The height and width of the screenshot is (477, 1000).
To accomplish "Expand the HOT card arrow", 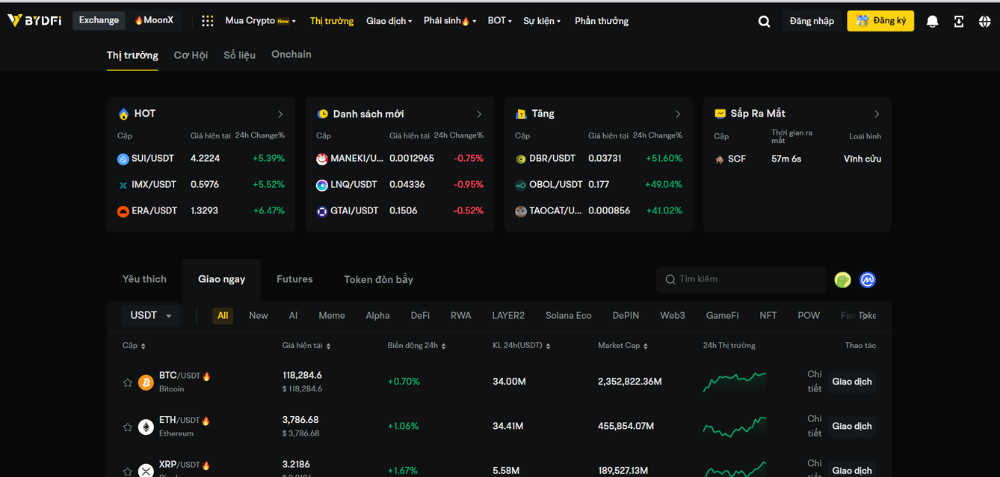I will [x=280, y=114].
